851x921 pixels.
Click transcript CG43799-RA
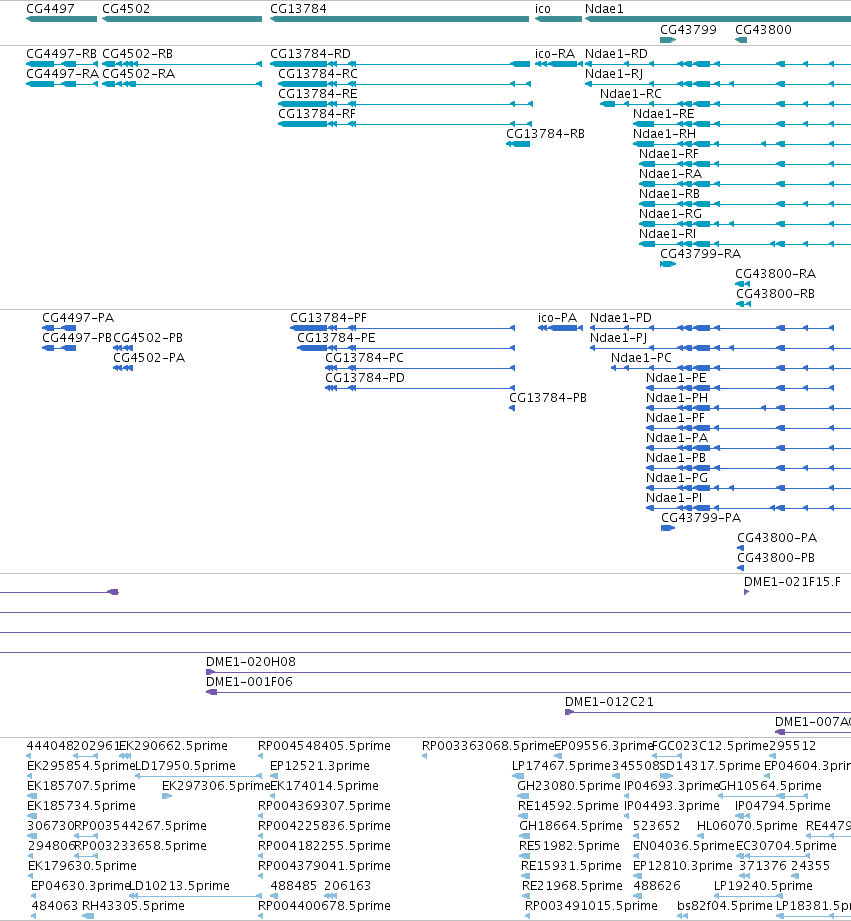[x=701, y=254]
